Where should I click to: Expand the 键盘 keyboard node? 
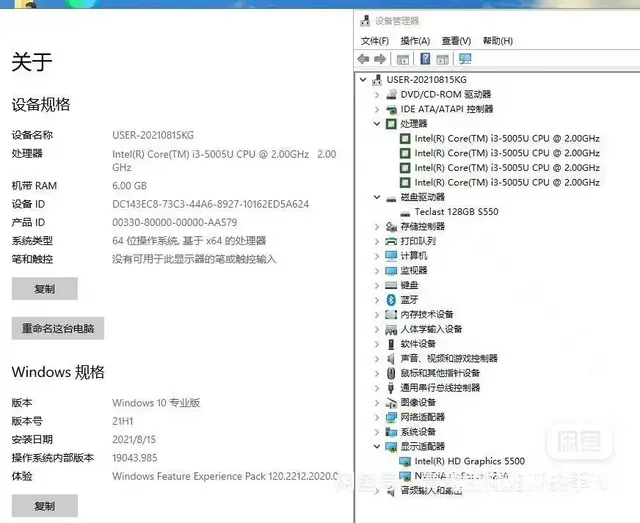click(377, 285)
